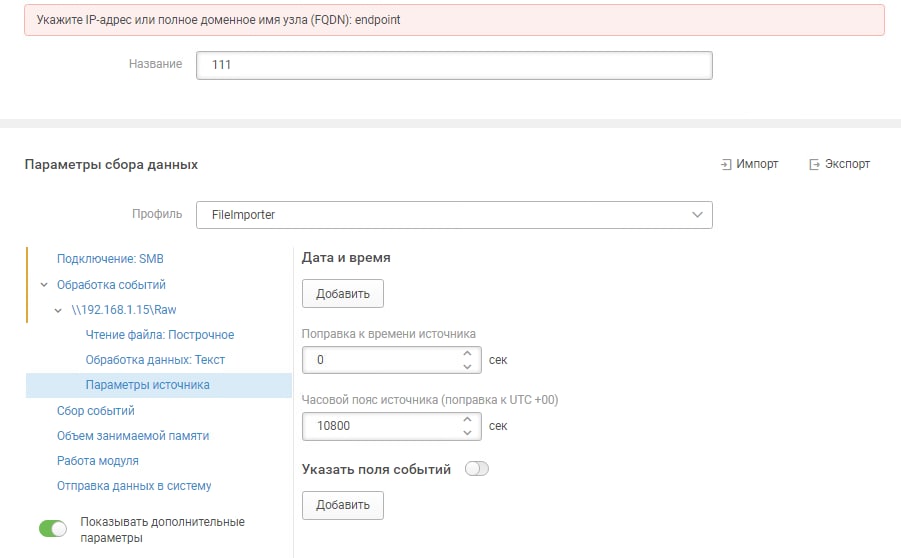The width and height of the screenshot is (901, 558).
Task: Open the Профиль FileImporter dropdown
Action: coord(454,215)
